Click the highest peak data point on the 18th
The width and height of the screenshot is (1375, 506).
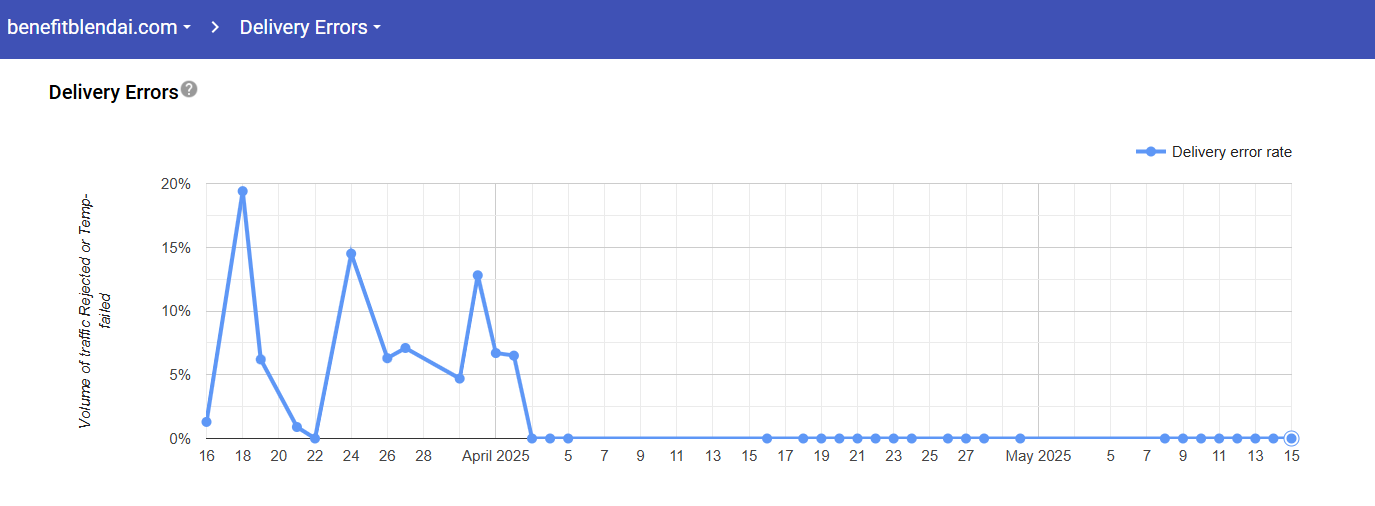pos(243,191)
